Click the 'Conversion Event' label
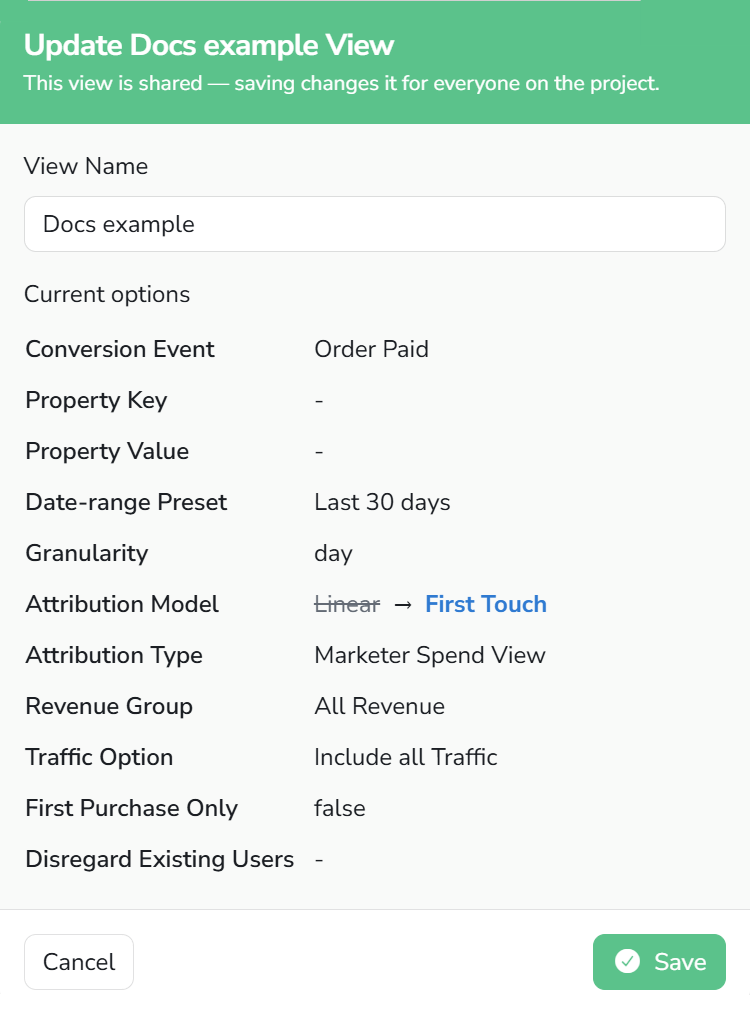750x1014 pixels. pos(120,349)
